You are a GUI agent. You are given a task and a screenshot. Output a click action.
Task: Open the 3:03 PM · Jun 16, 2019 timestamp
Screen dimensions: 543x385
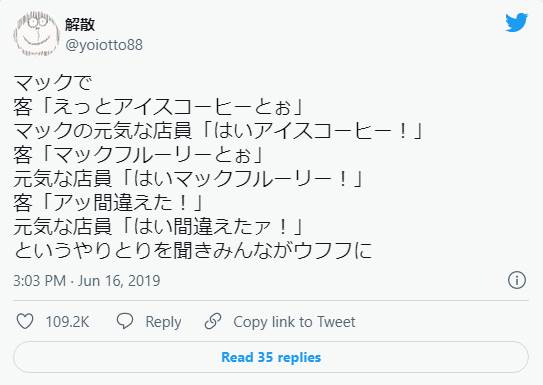[87, 280]
